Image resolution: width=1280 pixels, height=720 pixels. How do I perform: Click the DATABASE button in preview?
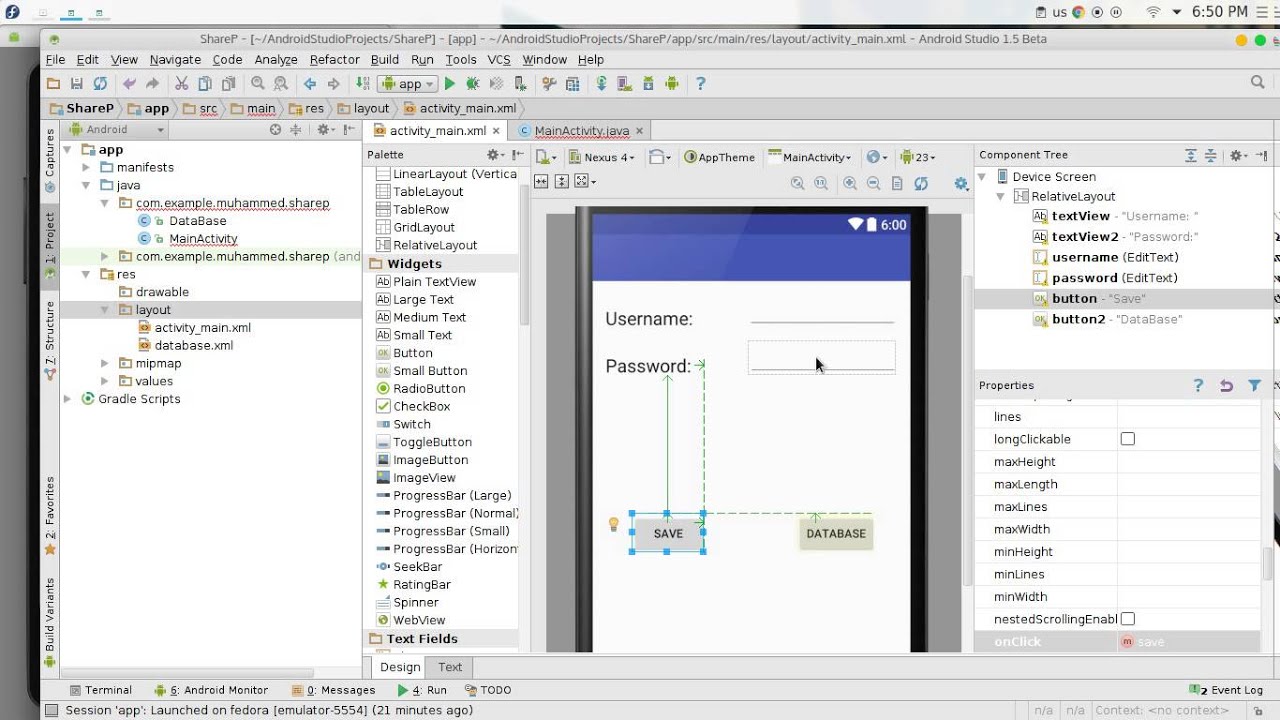[x=836, y=533]
